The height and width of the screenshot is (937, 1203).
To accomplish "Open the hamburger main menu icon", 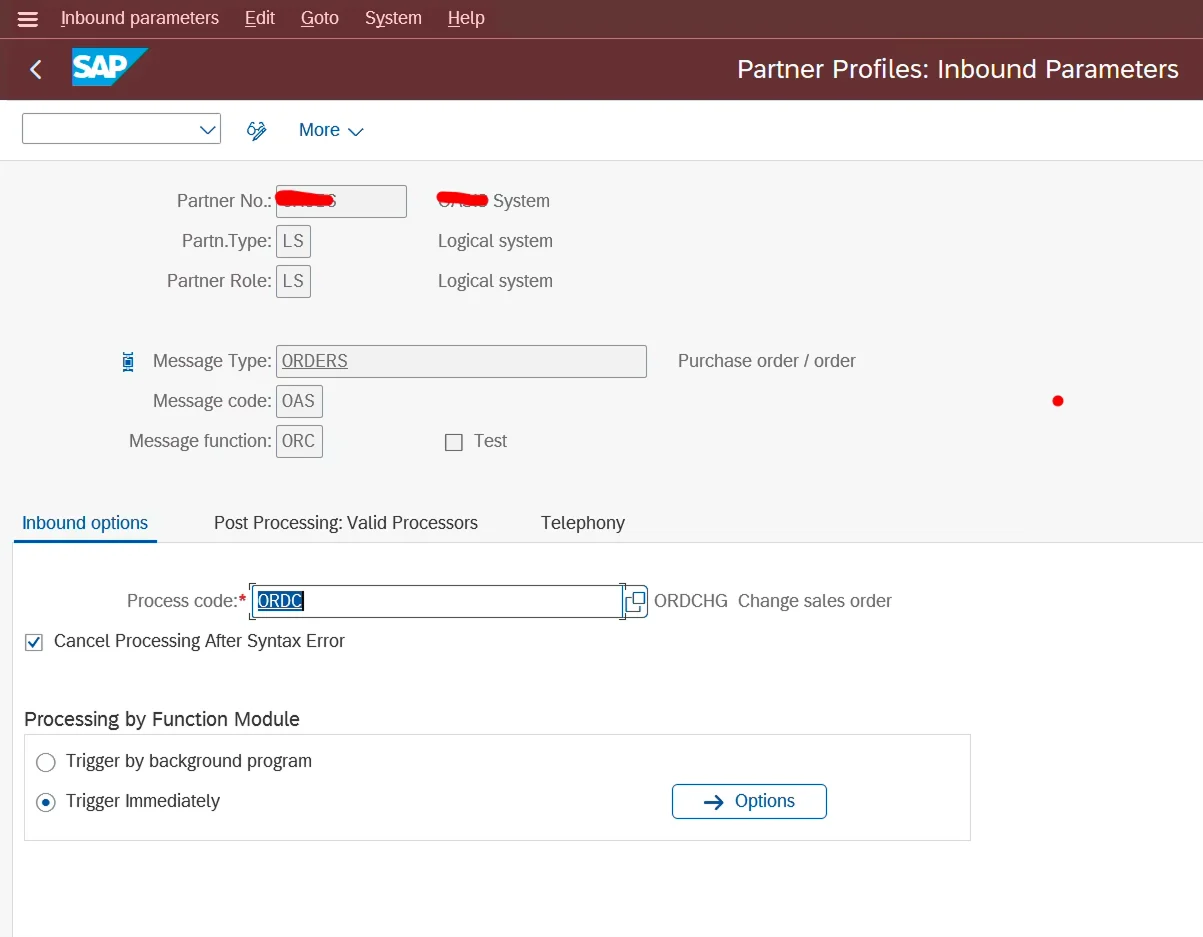I will (28, 19).
